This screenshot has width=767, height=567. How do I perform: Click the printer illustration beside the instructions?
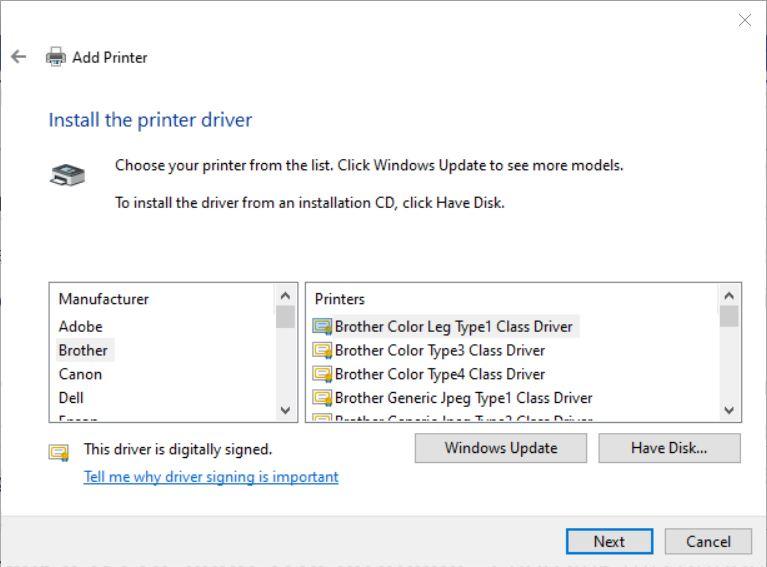point(68,175)
